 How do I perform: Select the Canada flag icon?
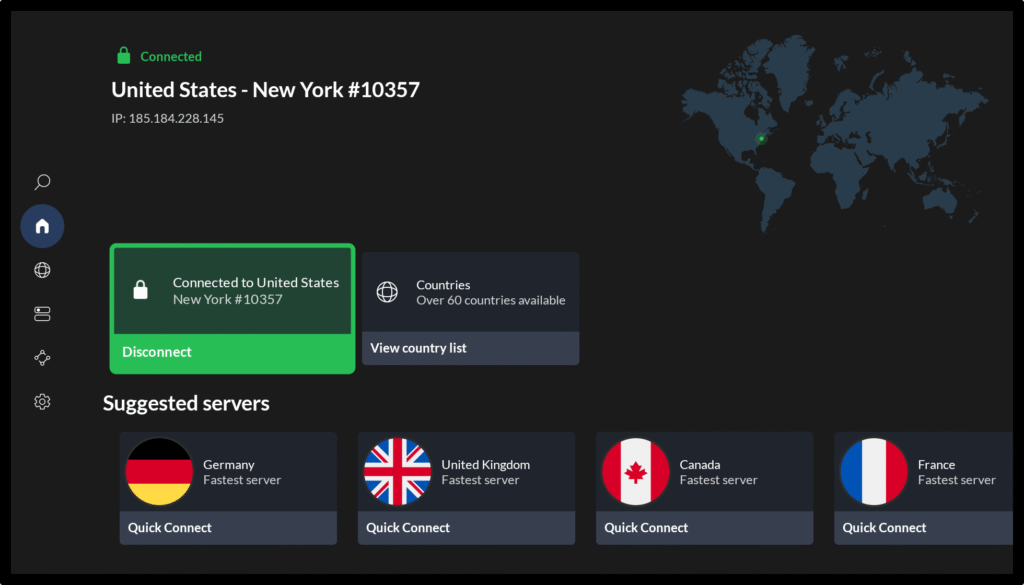(634, 470)
